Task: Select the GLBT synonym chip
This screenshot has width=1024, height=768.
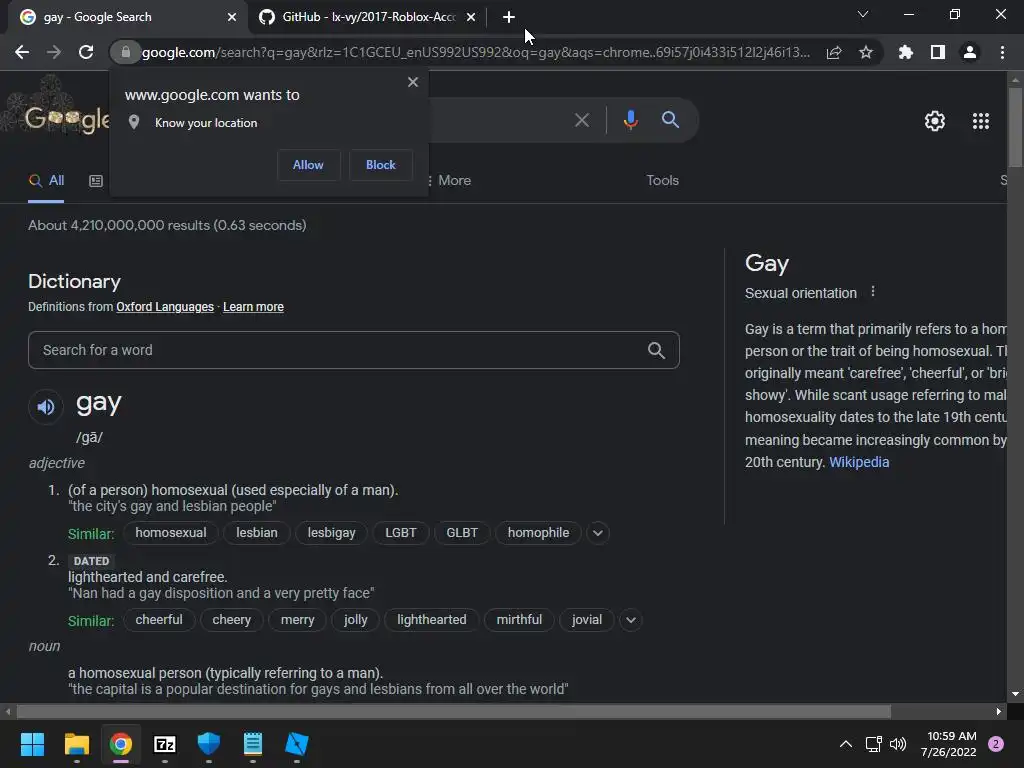Action: pyautogui.click(x=462, y=533)
